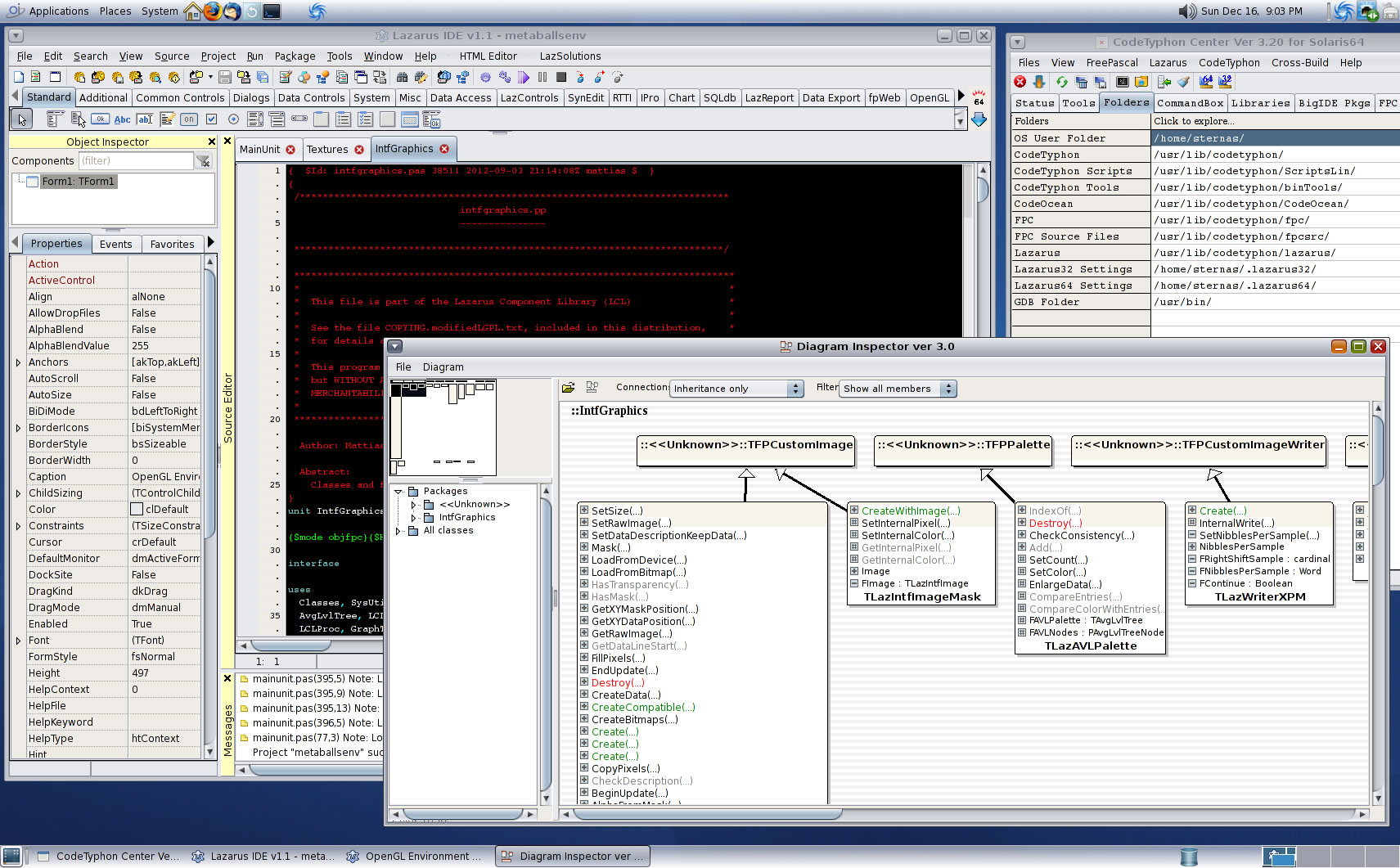The image size is (1400, 868).
Task: Select the TLabel 'Abc' component in palette
Action: (x=122, y=119)
